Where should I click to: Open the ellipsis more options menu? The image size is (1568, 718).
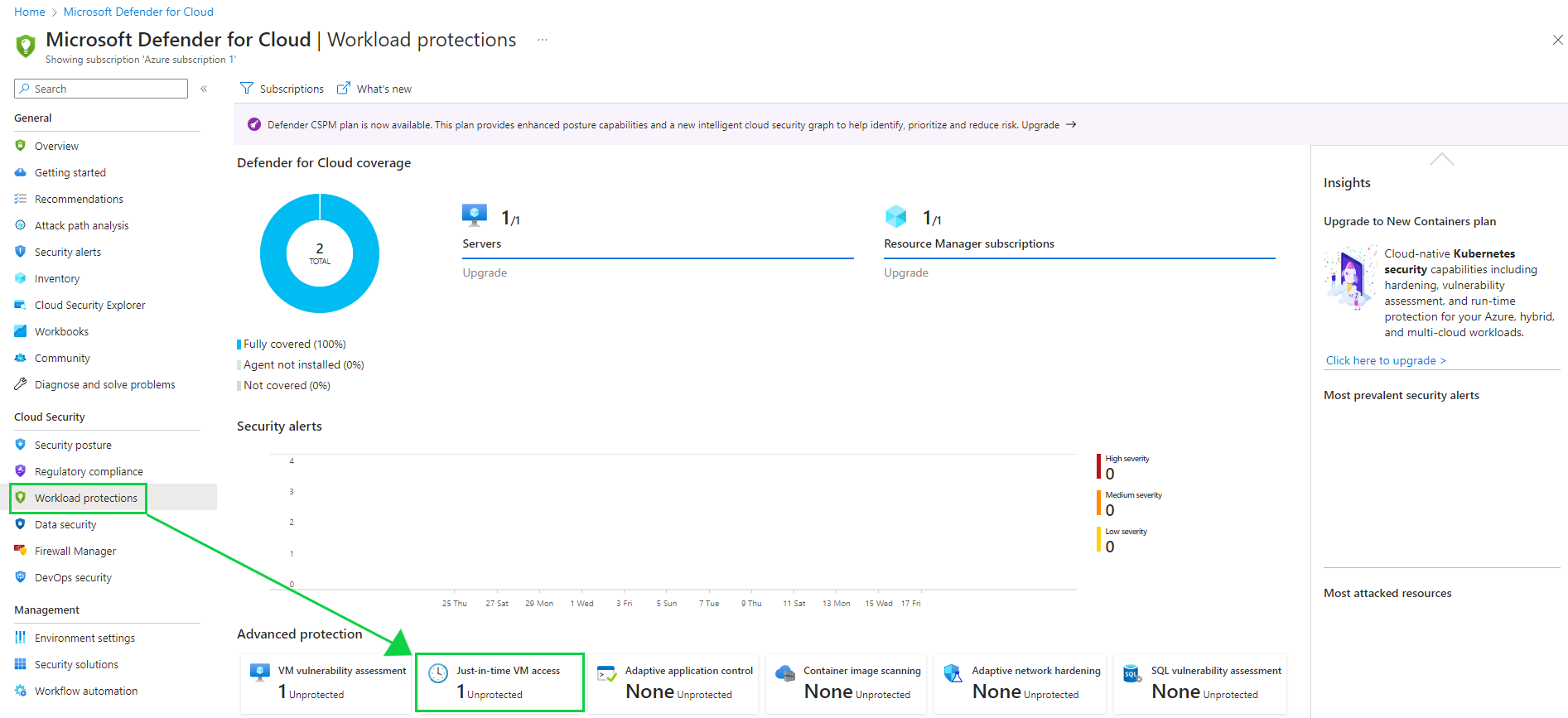coord(543,40)
